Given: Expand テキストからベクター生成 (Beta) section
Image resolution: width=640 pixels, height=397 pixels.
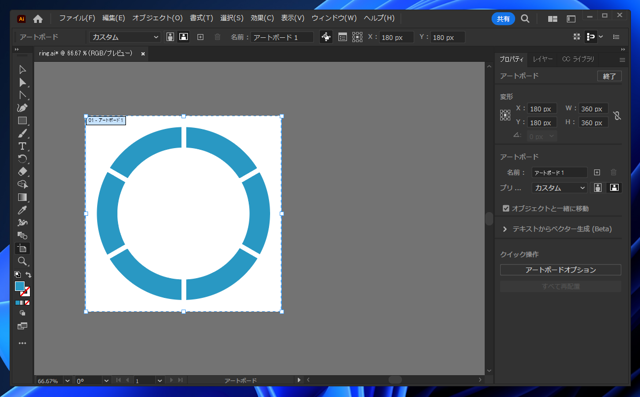Looking at the screenshot, I should tap(505, 229).
